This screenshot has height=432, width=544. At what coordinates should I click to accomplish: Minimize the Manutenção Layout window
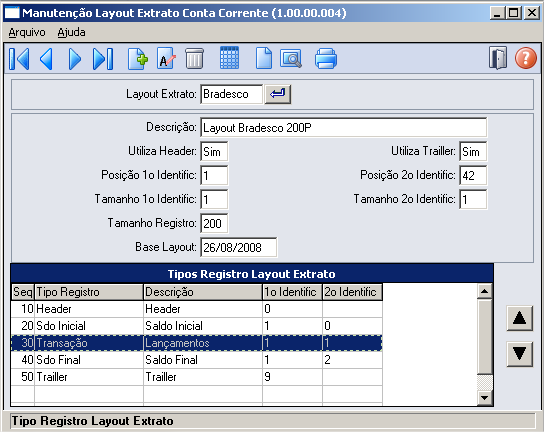498,13
